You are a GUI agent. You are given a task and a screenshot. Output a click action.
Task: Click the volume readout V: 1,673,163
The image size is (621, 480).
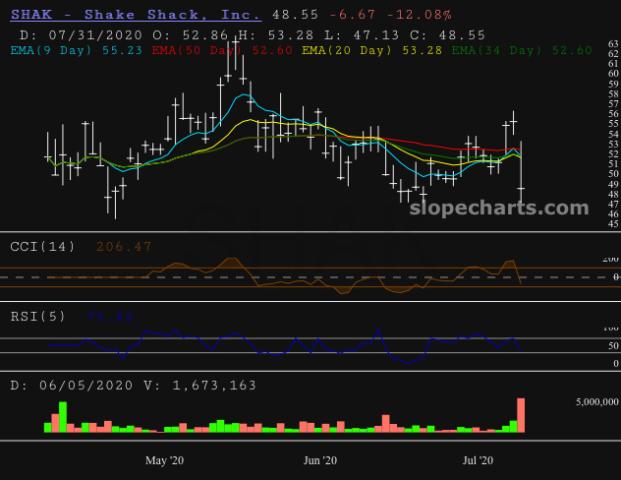(200, 385)
